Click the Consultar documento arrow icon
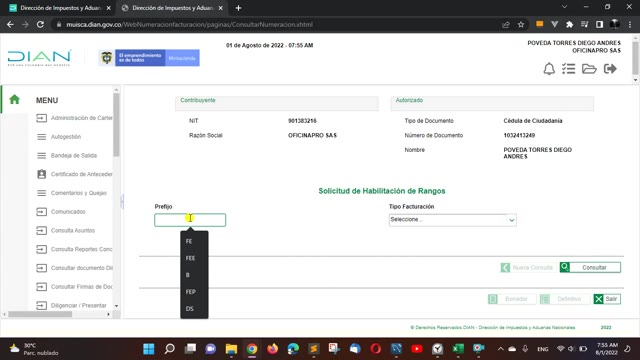The image size is (640, 360). click(x=41, y=268)
